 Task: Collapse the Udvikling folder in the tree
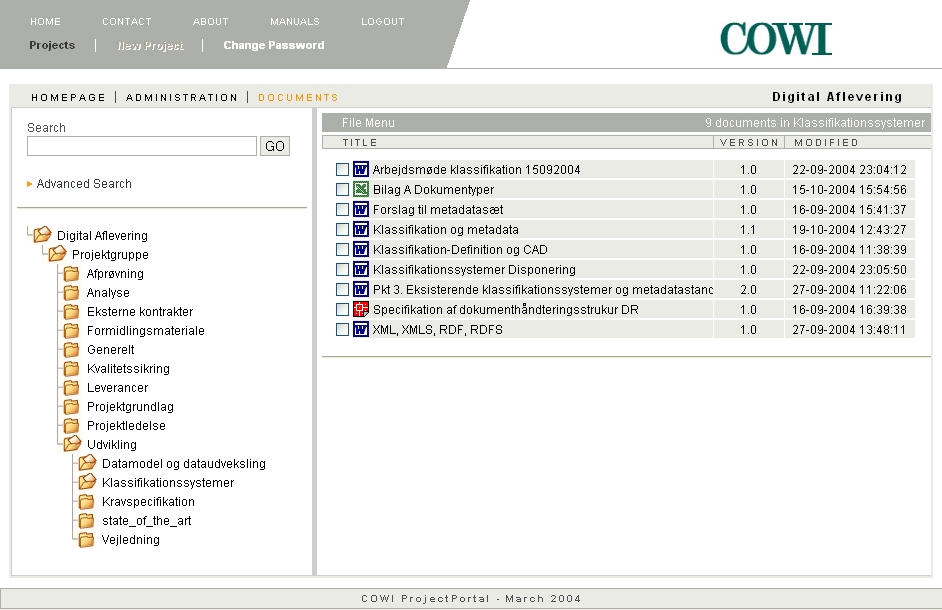(72, 444)
